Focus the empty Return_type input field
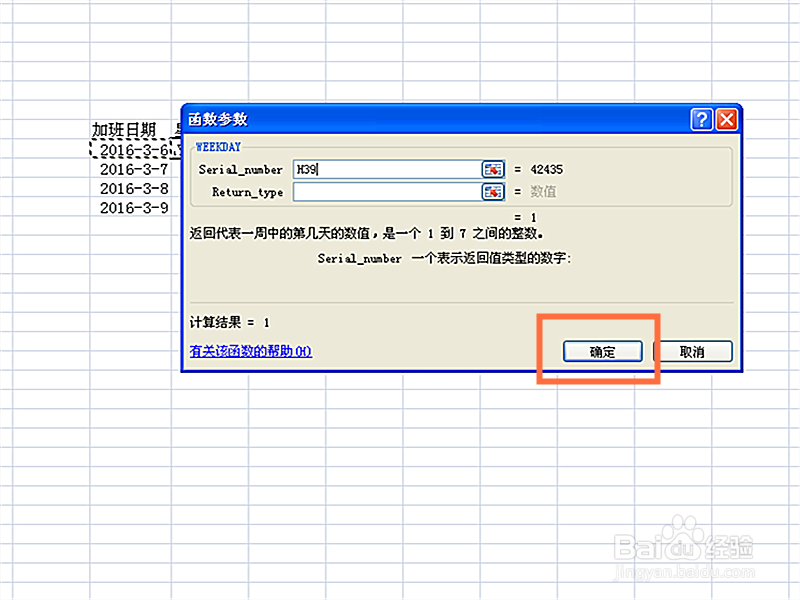This screenshot has height=600, width=800. [x=387, y=192]
